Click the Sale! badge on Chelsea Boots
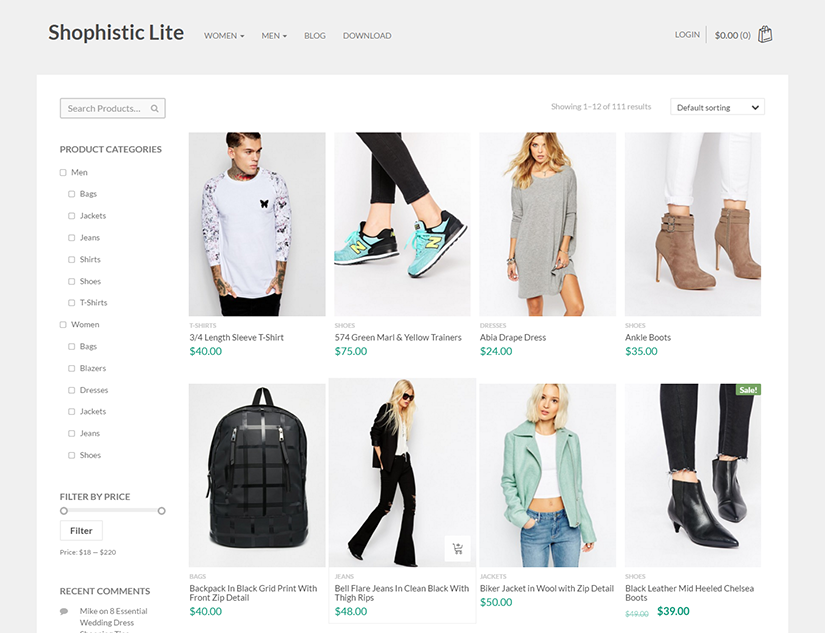The height and width of the screenshot is (633, 825). click(x=748, y=390)
